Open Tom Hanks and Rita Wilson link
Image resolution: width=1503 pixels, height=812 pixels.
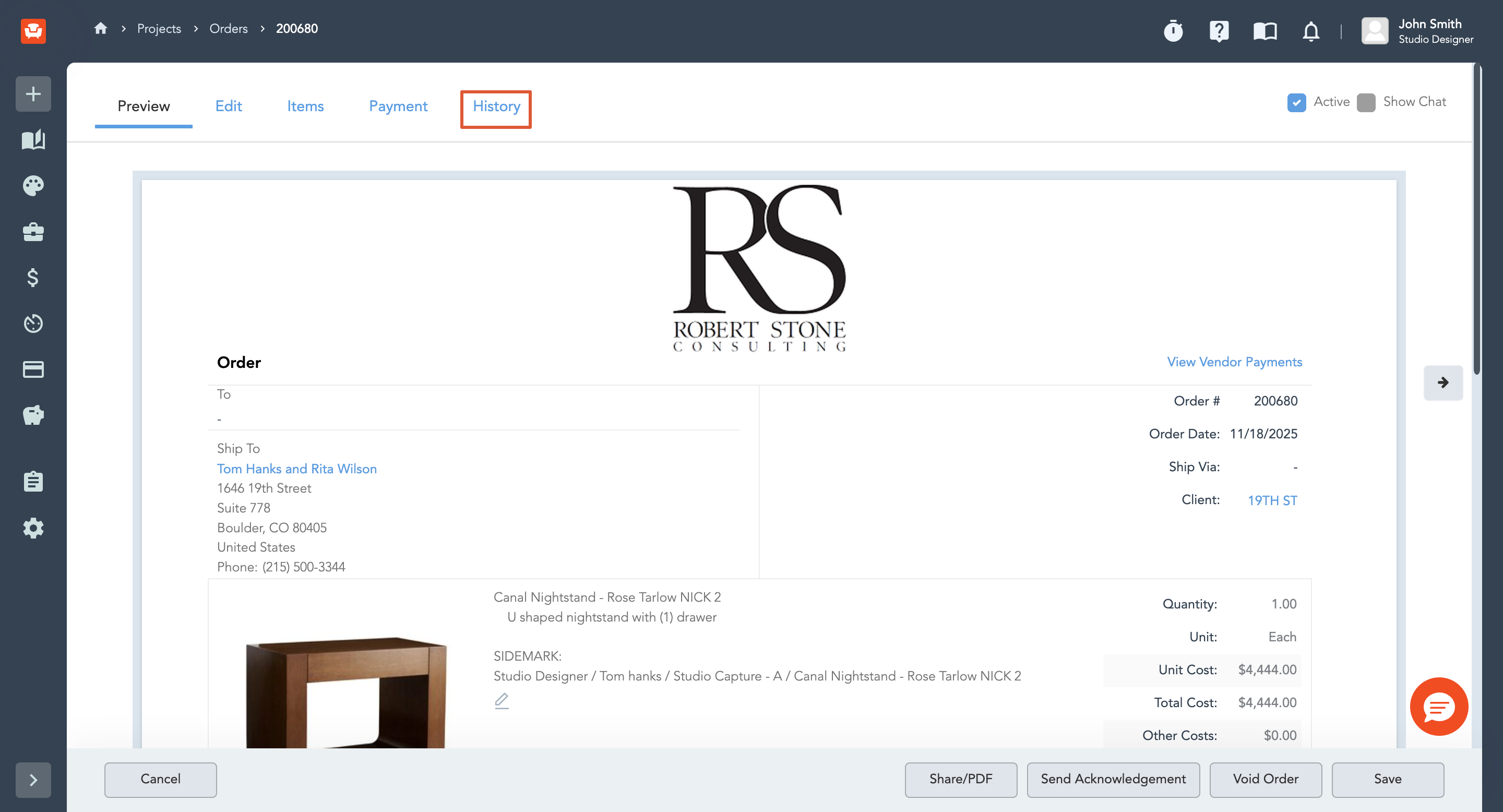coord(296,469)
